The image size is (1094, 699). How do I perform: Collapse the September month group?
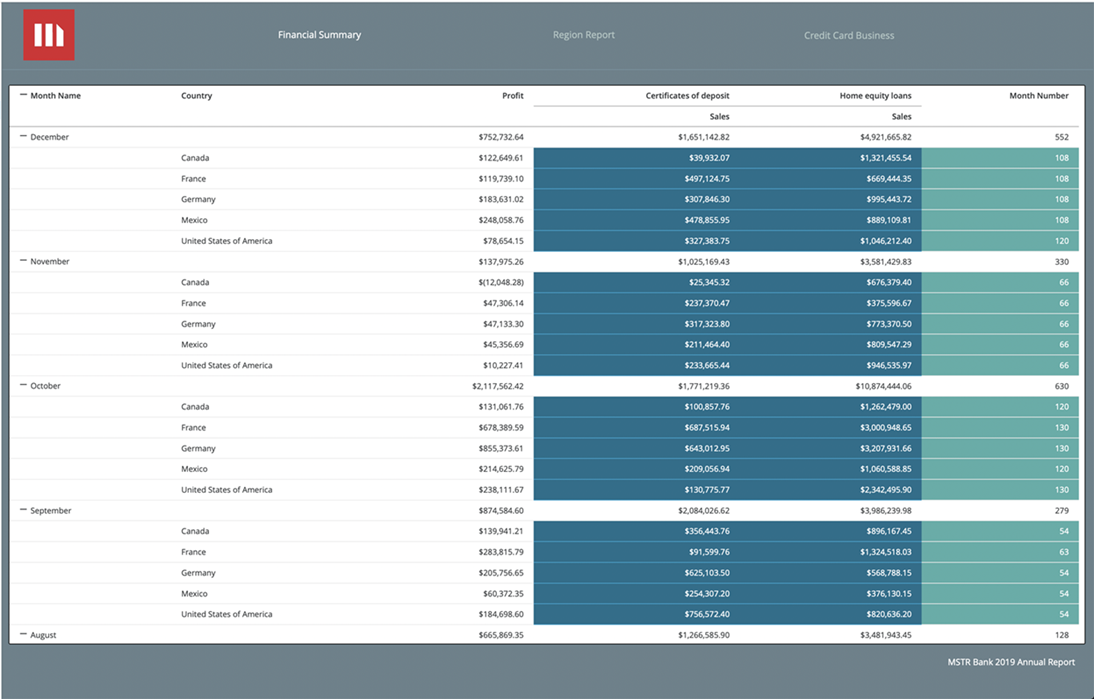(22, 510)
